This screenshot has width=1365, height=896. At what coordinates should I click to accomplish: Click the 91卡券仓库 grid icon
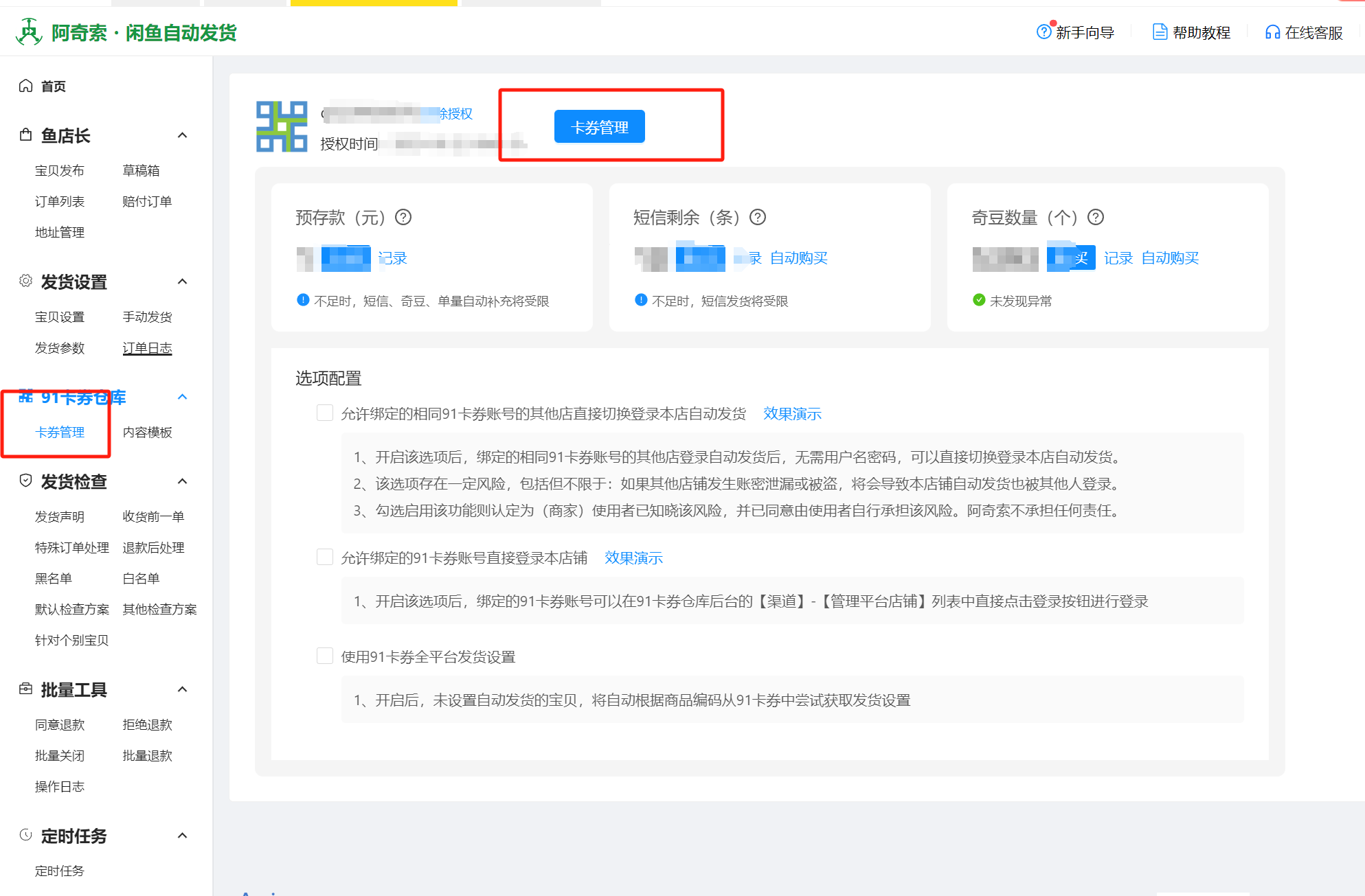point(26,396)
